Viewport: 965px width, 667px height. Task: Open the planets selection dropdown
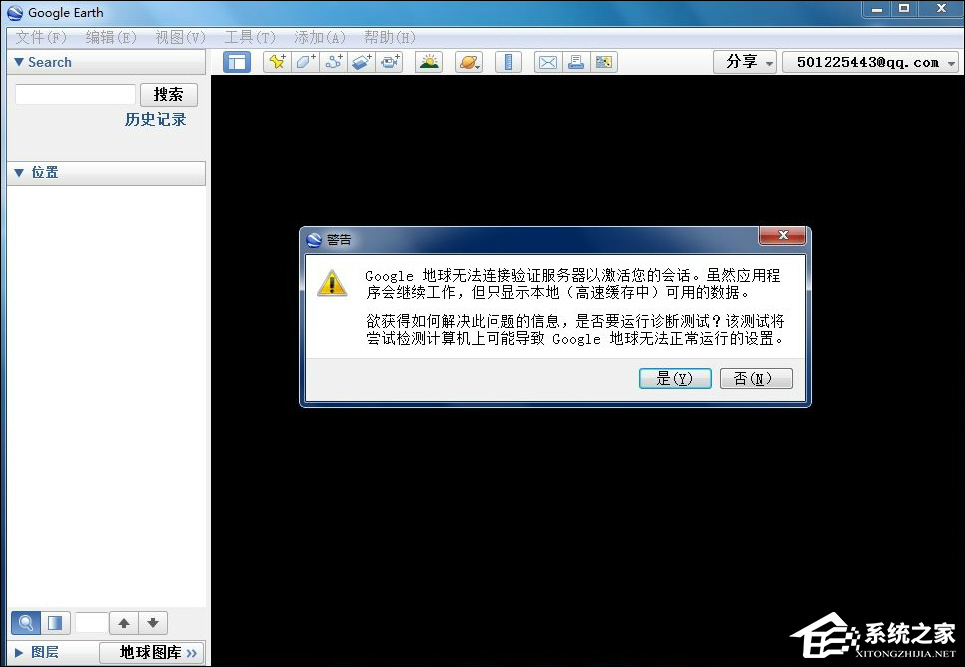coord(468,61)
